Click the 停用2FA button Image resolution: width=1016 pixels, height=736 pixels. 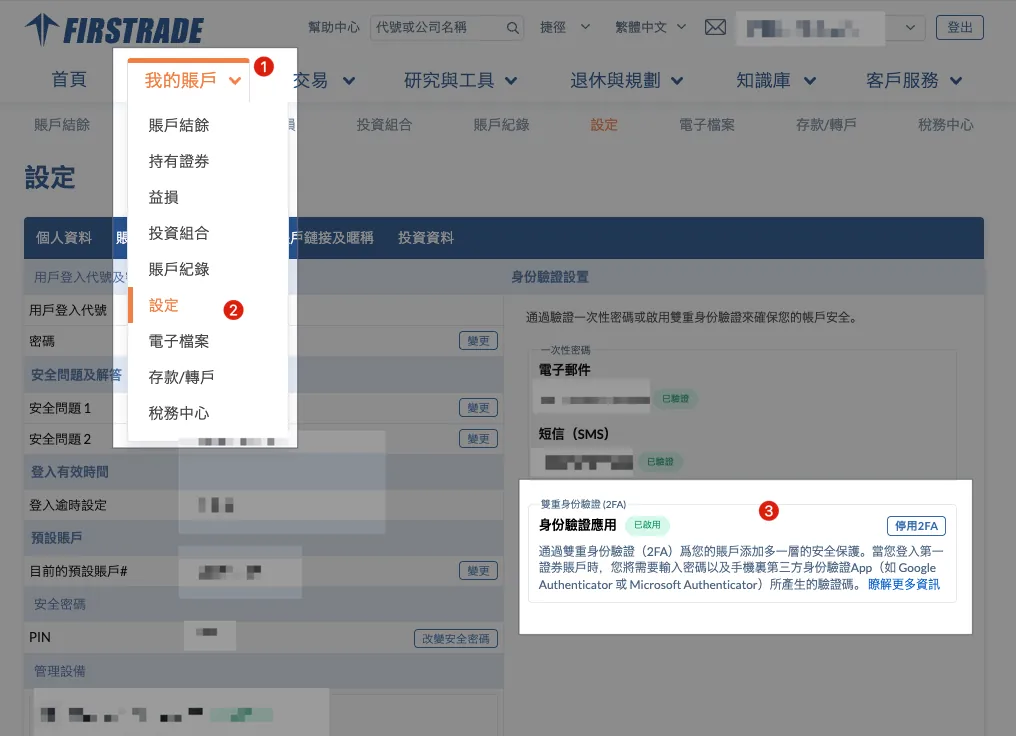click(x=915, y=526)
